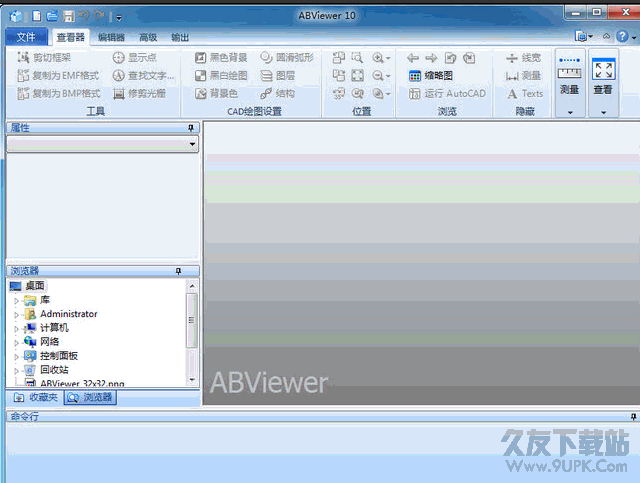Select the 剪切框架 clip frame tool
This screenshot has width=640, height=483.
[x=44, y=58]
